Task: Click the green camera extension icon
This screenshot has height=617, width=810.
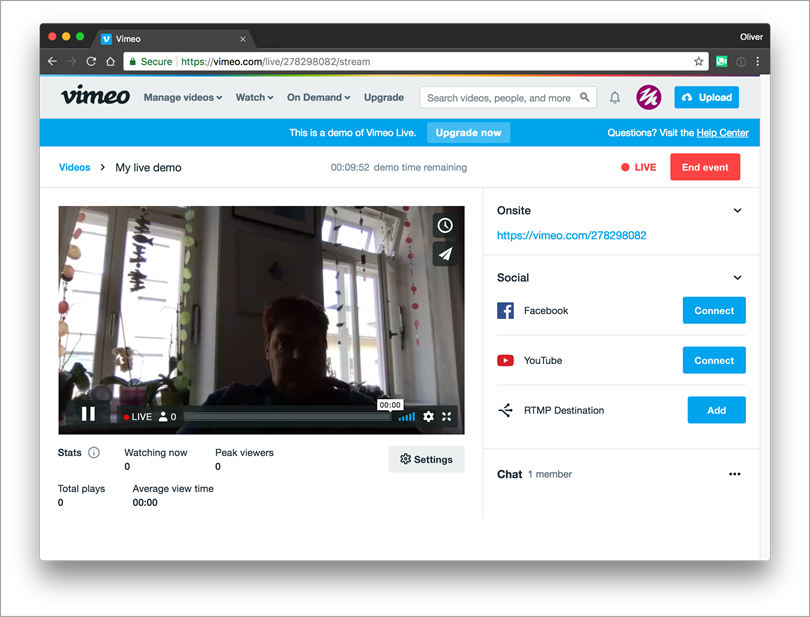Action: click(722, 61)
